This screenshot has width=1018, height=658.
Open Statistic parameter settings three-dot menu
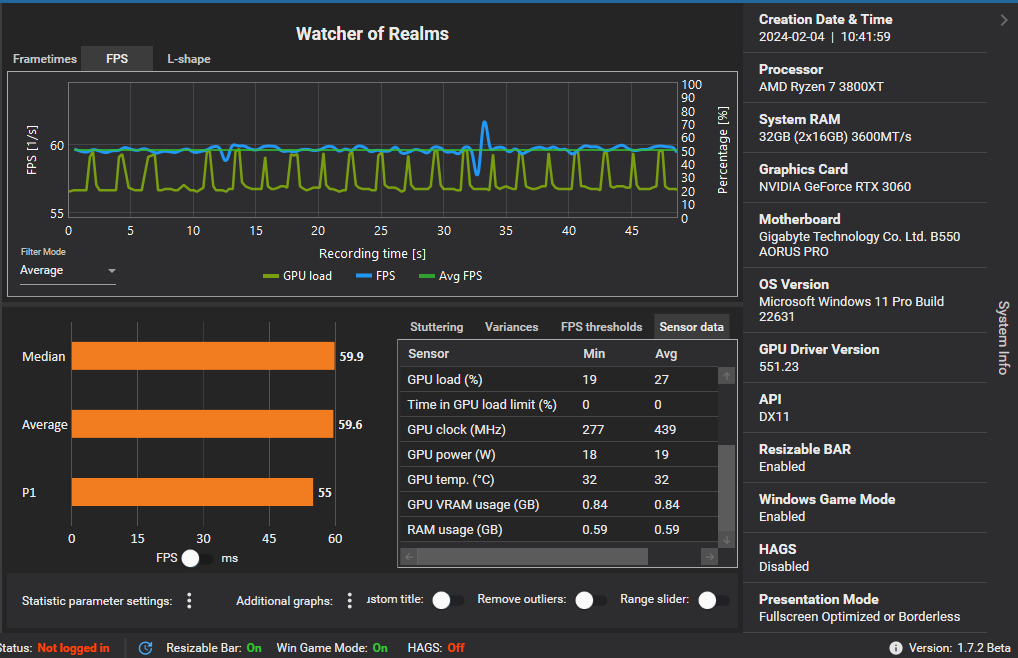point(189,601)
